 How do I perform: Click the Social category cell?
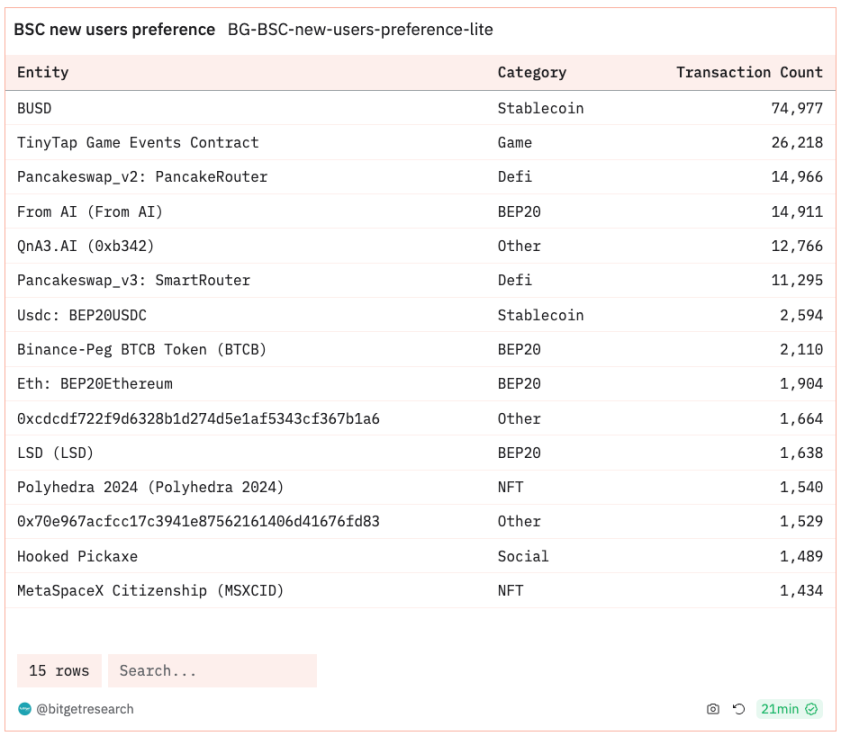coord(523,556)
